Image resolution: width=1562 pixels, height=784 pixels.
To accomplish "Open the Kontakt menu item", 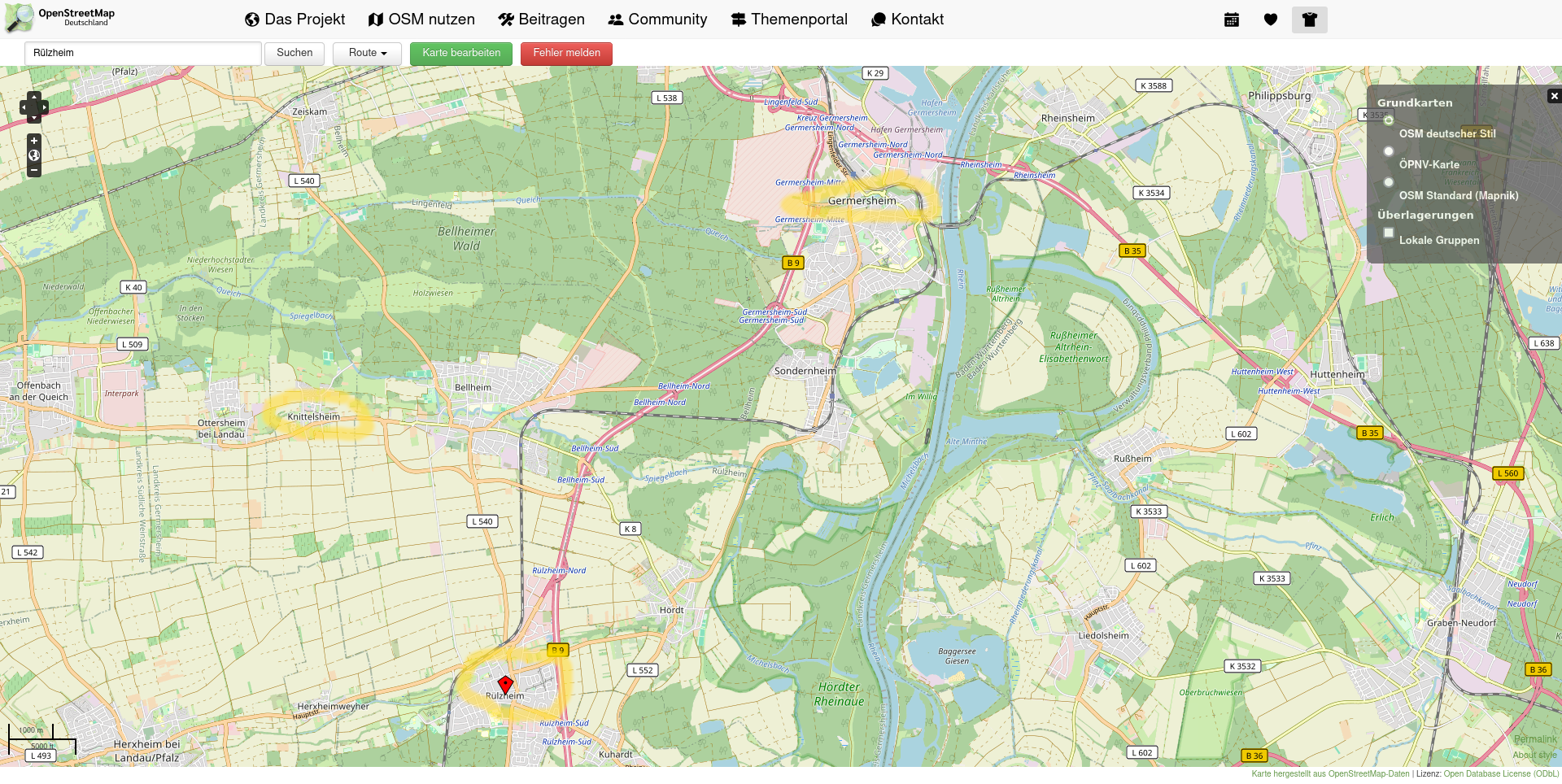I will (x=907, y=20).
